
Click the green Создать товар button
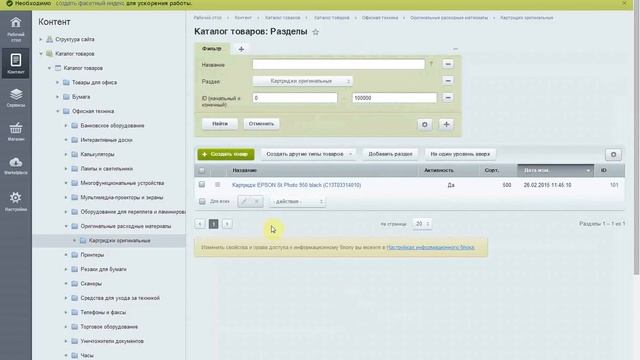pos(226,154)
